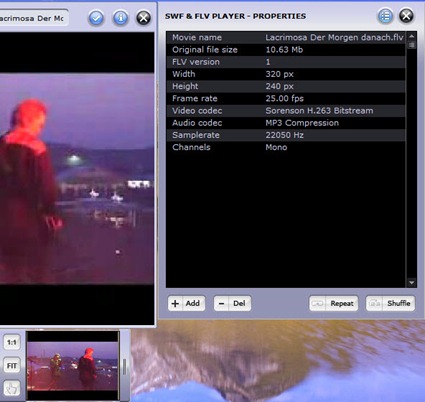Screen dimensions: 425x402
Task: Click the vertical slider handle beside thumbnail
Action: [x=124, y=366]
